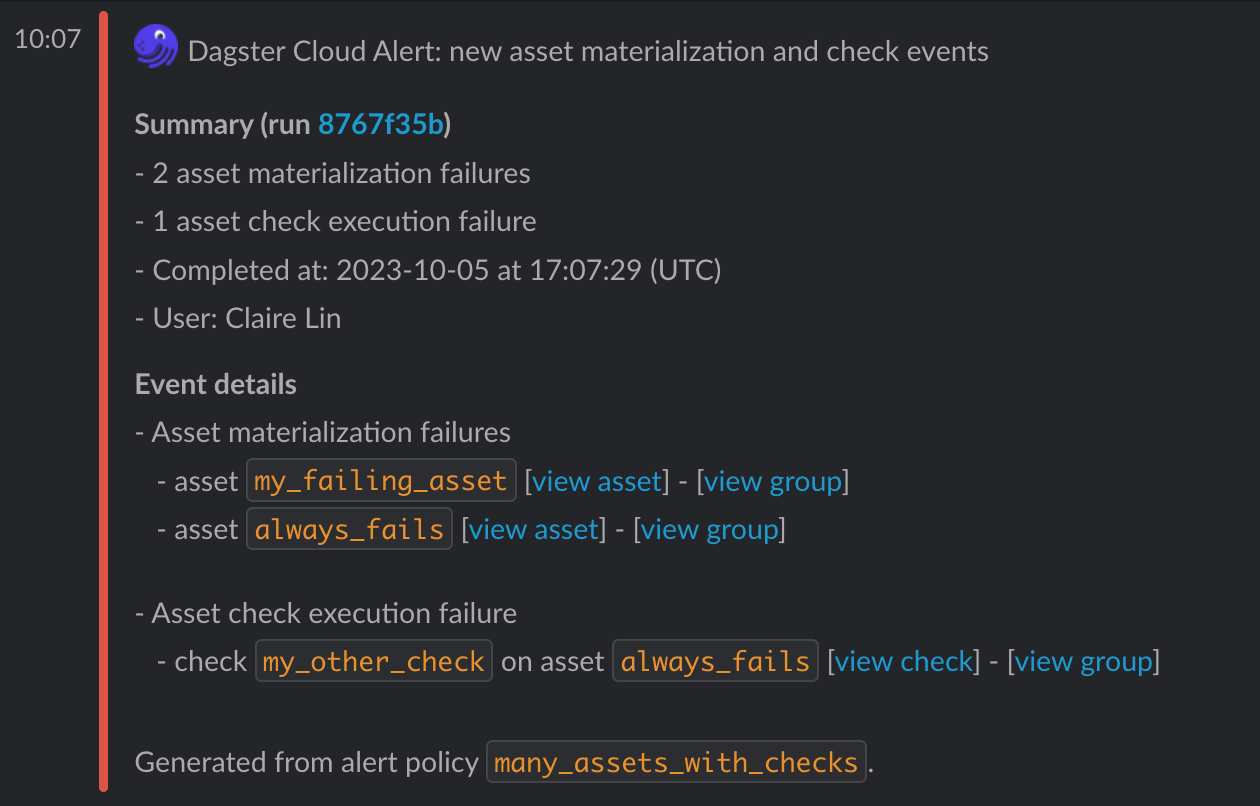This screenshot has height=806, width=1260.
Task: Select the my_other_check code label
Action: 374,661
